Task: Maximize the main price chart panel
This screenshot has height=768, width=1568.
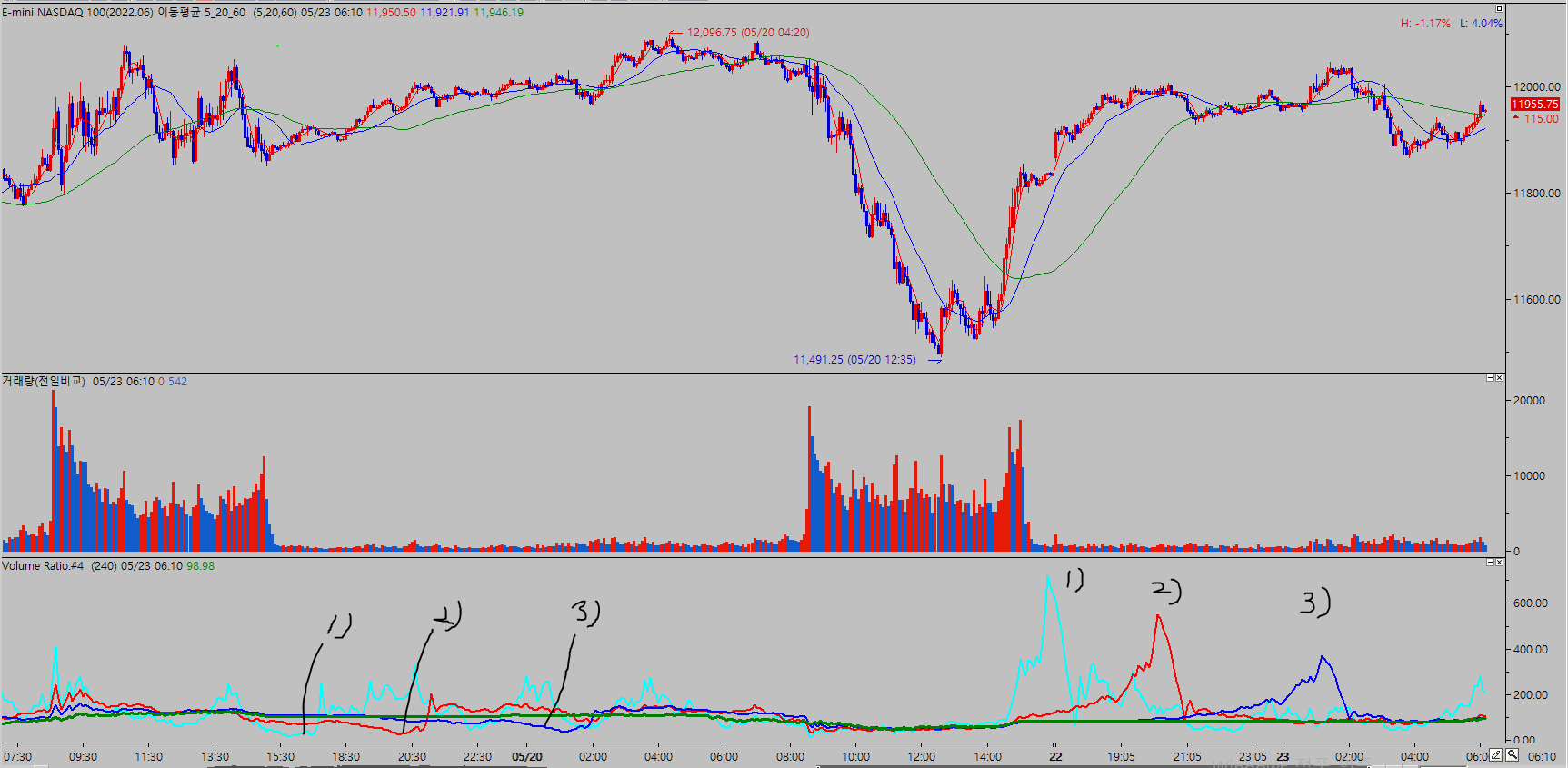Action: [x=1499, y=9]
